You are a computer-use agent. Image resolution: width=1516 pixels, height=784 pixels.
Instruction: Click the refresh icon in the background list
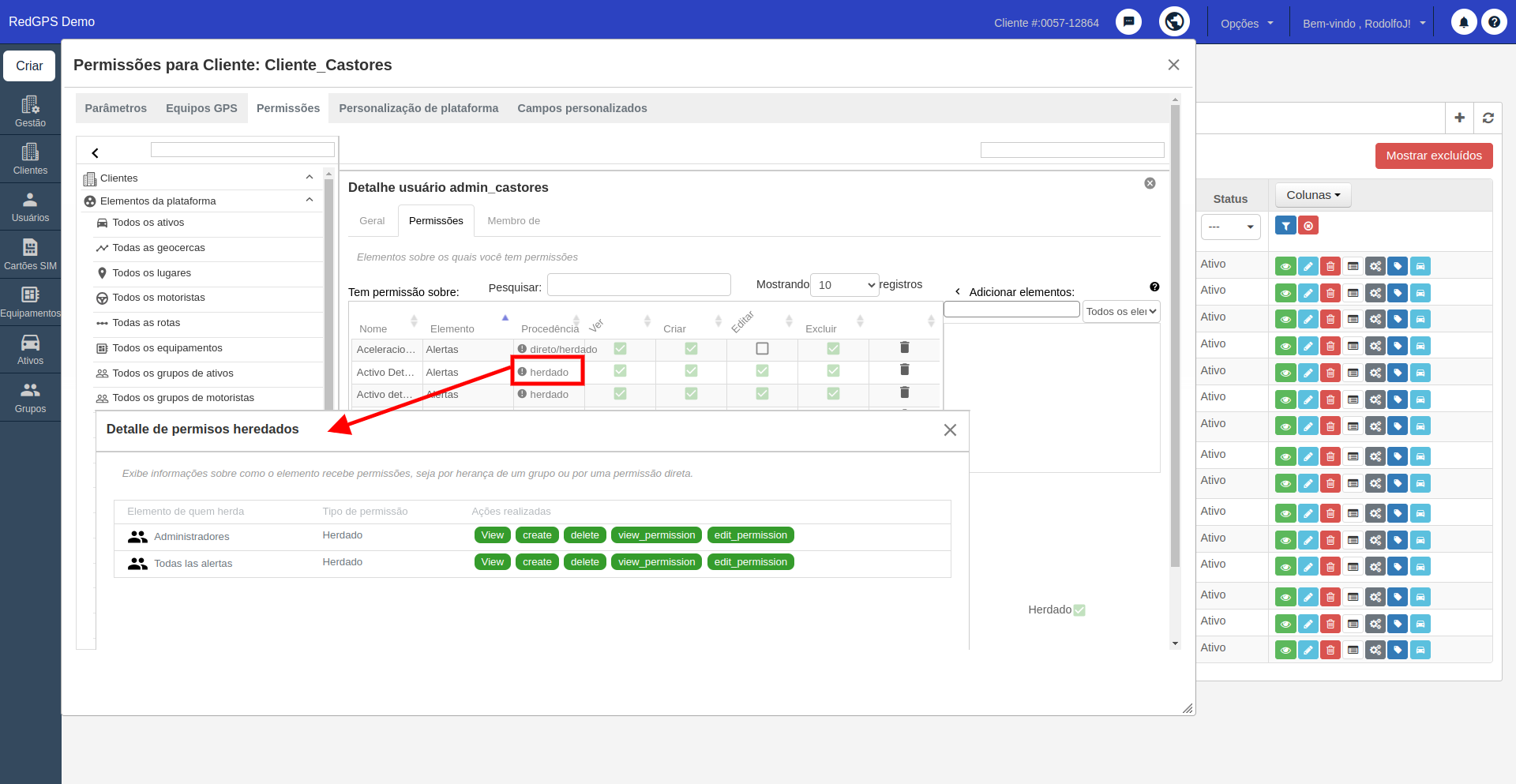(x=1488, y=118)
